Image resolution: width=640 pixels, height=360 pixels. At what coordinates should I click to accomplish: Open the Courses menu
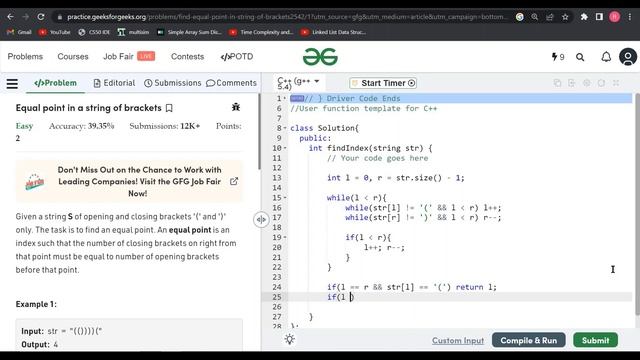click(x=73, y=56)
